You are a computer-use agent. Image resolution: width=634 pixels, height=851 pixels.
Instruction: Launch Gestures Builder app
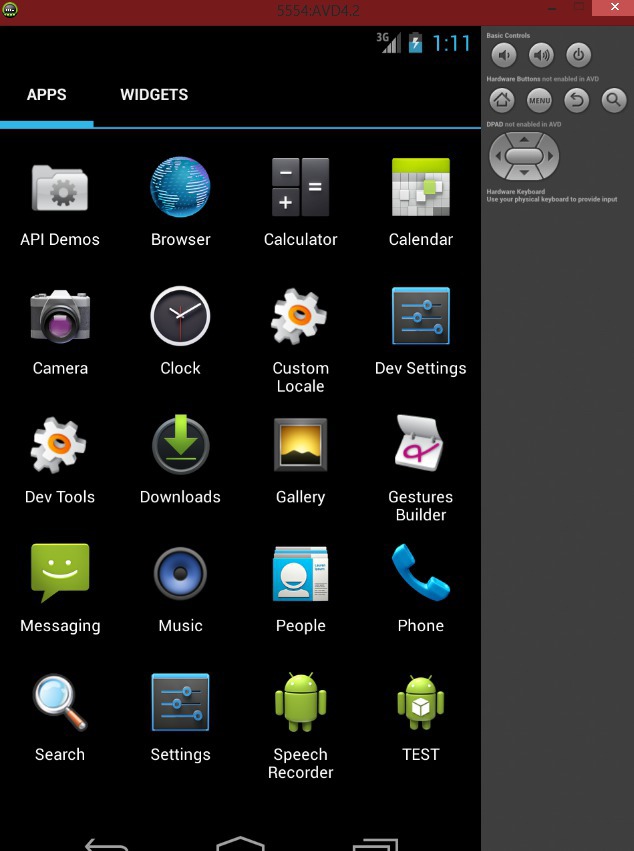(x=421, y=469)
